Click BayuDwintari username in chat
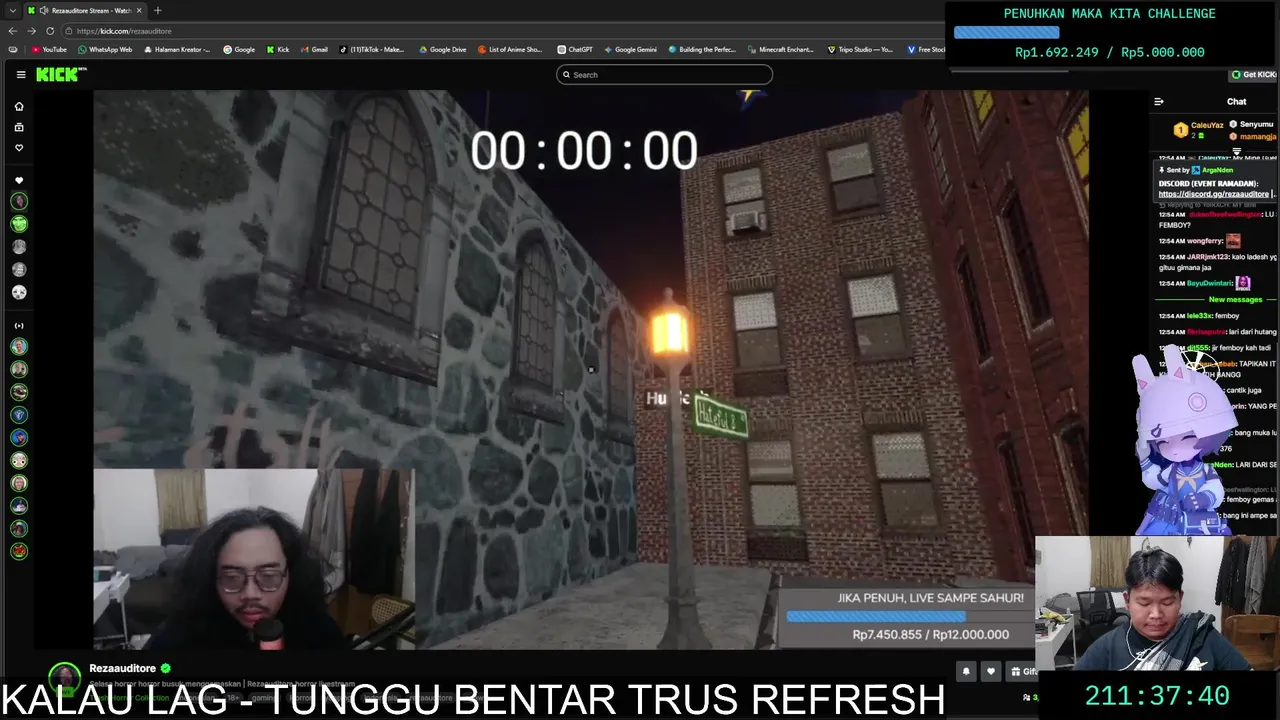1280x720 pixels. tap(1209, 283)
